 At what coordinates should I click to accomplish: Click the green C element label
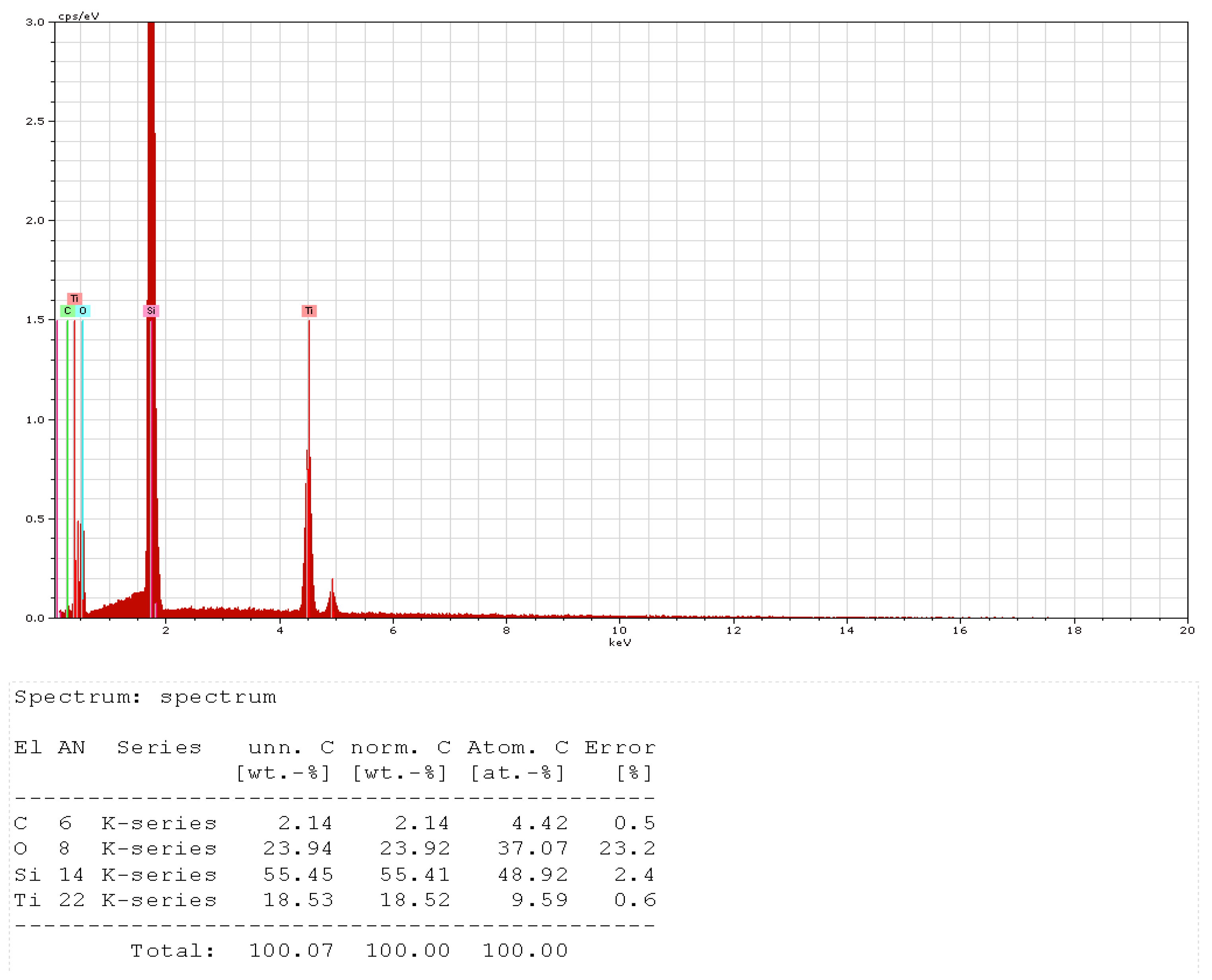[67, 311]
